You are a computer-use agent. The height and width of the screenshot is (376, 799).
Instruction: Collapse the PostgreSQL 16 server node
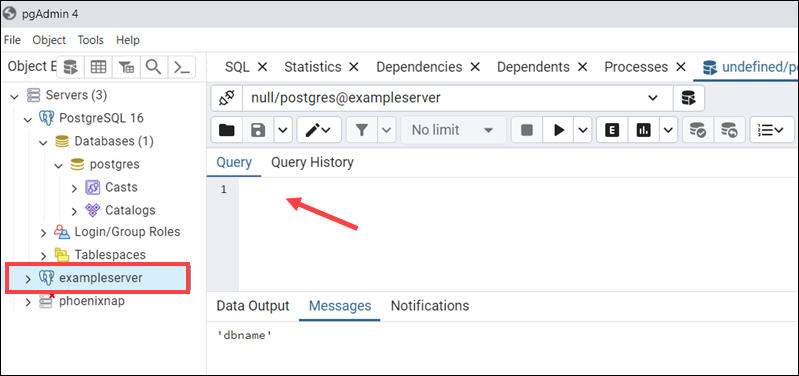pyautogui.click(x=28, y=119)
